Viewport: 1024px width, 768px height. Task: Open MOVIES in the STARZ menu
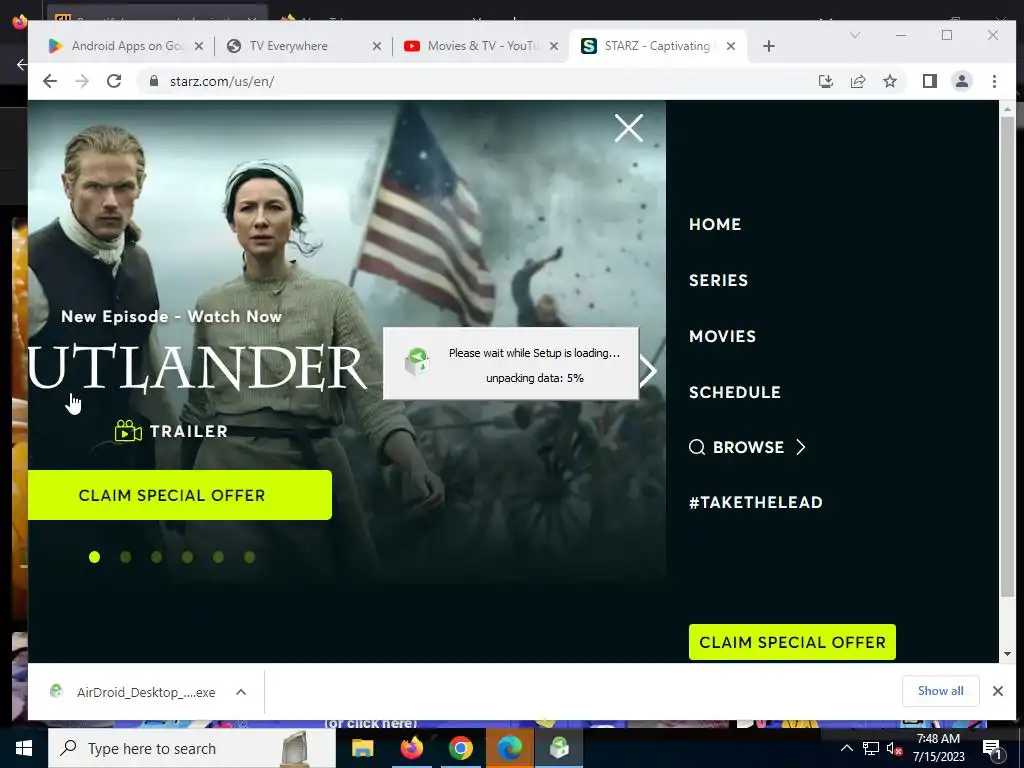(722, 336)
